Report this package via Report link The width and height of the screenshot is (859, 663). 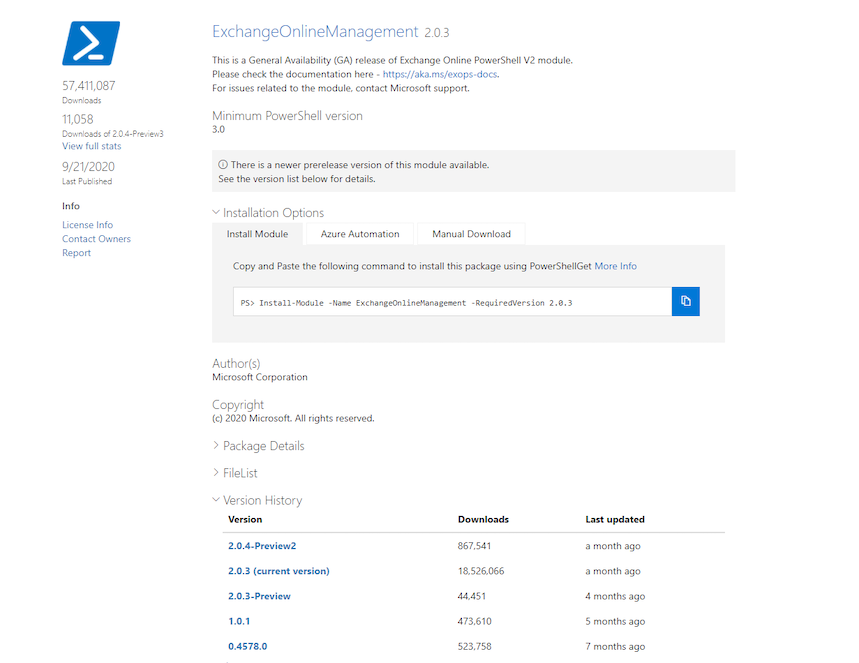click(x=76, y=253)
